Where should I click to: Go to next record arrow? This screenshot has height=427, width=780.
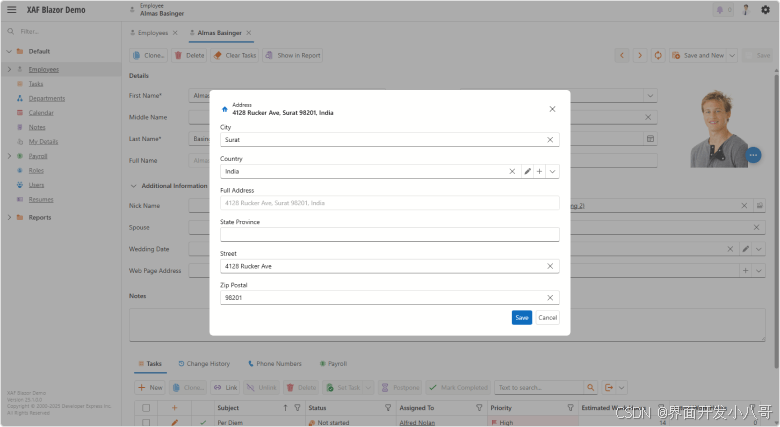click(640, 55)
